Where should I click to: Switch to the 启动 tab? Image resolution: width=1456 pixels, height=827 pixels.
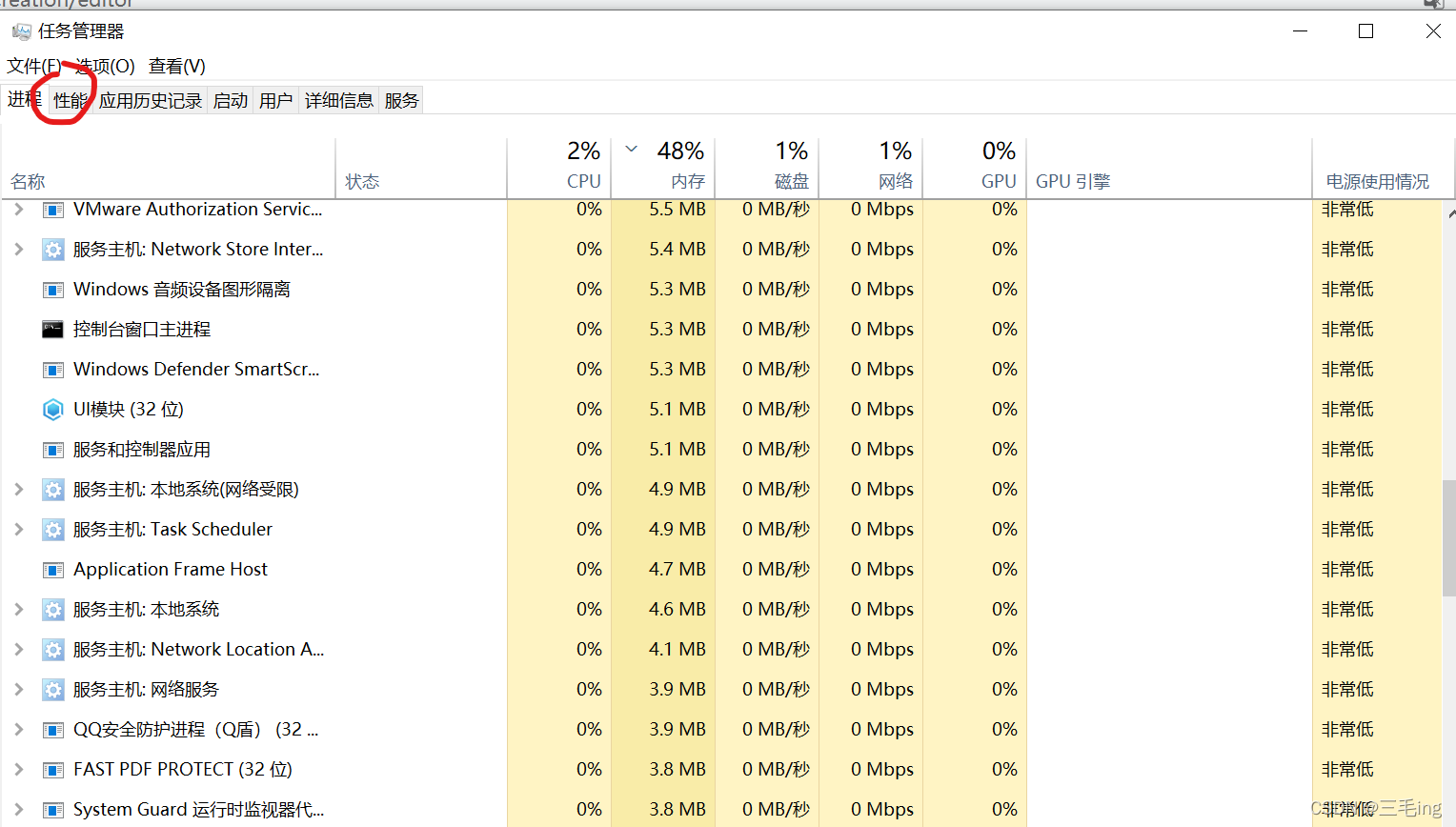(230, 100)
